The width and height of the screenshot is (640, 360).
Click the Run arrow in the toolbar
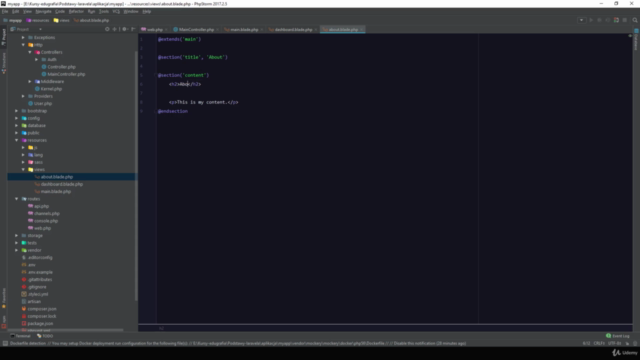pos(591,20)
